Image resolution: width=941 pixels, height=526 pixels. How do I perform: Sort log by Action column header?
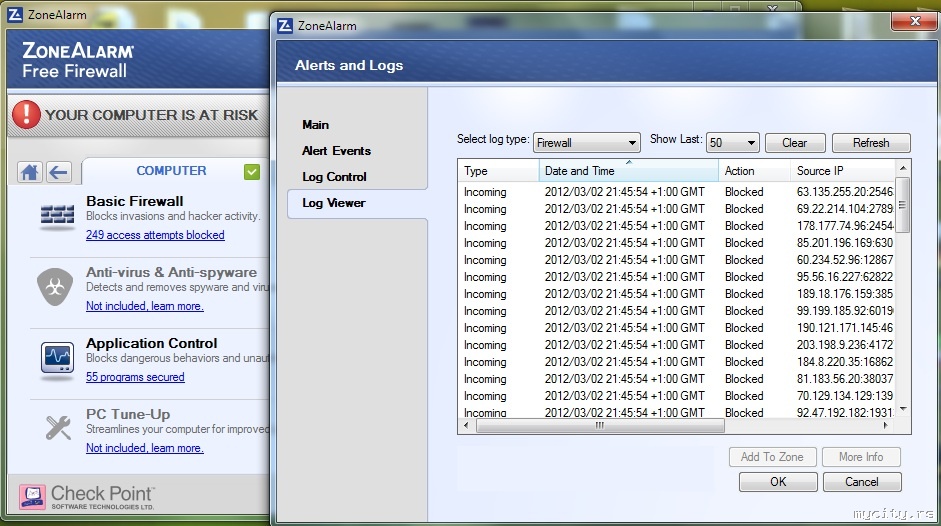tap(754, 171)
